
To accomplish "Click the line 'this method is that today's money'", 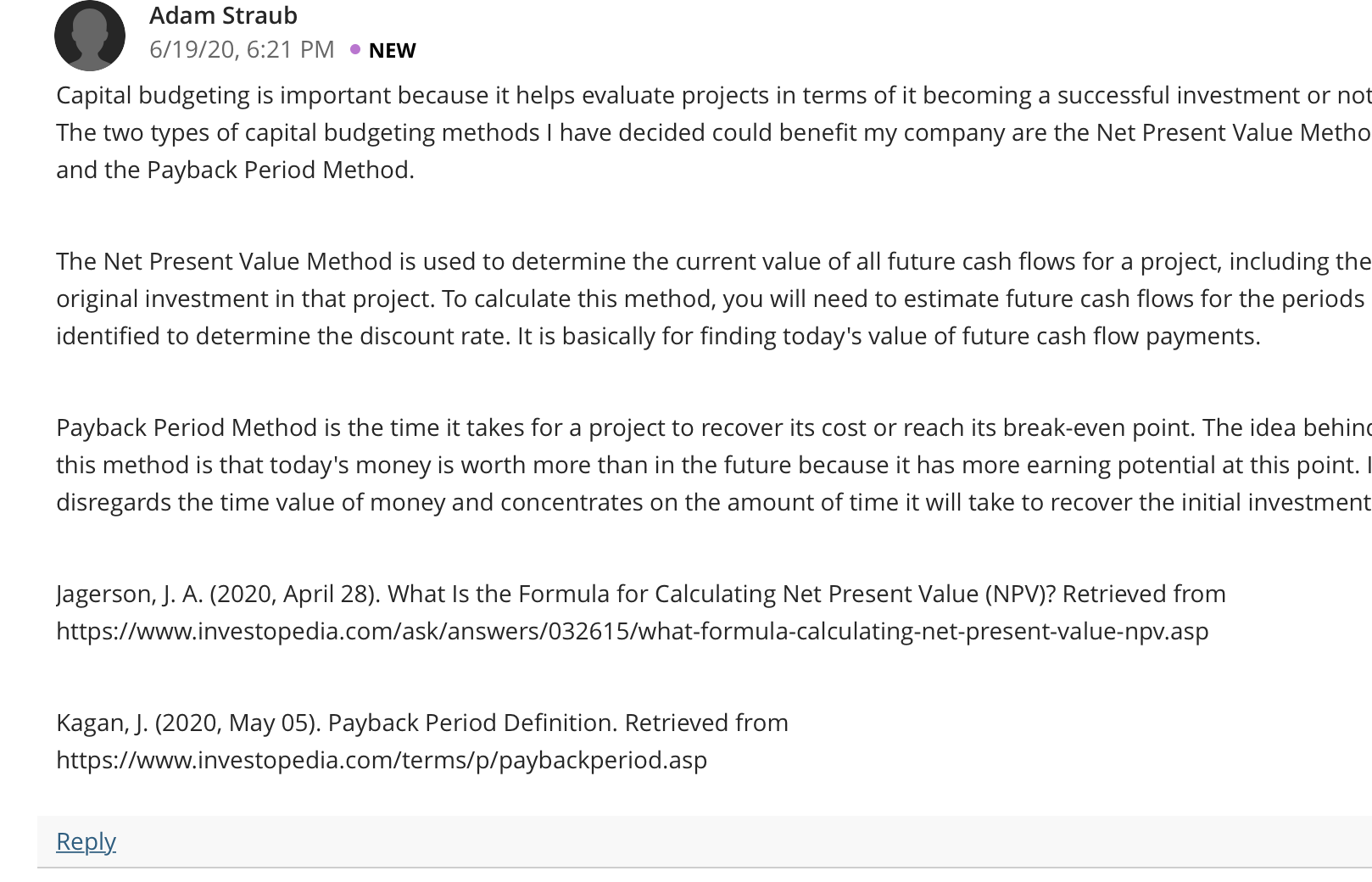I will tap(714, 465).
